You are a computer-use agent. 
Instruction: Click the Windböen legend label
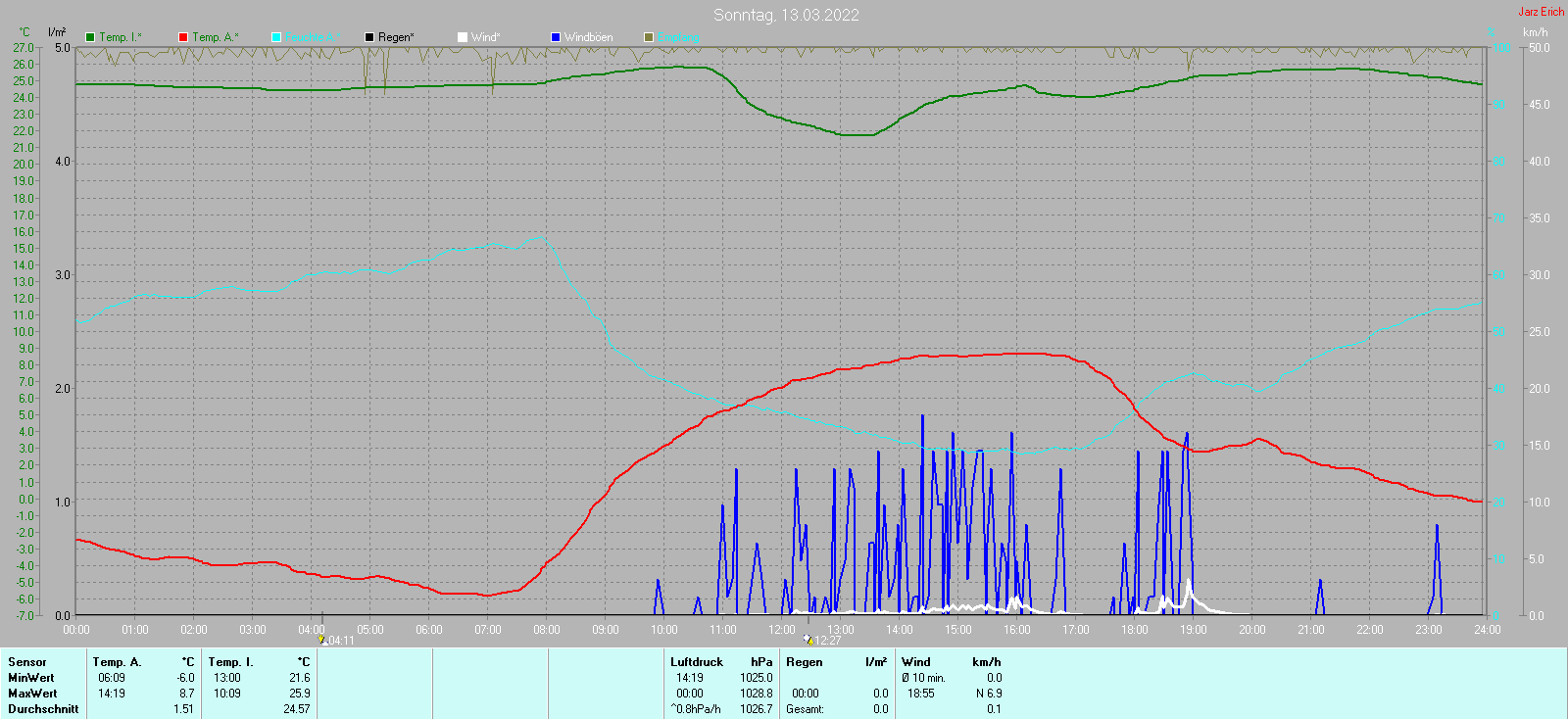pos(589,37)
